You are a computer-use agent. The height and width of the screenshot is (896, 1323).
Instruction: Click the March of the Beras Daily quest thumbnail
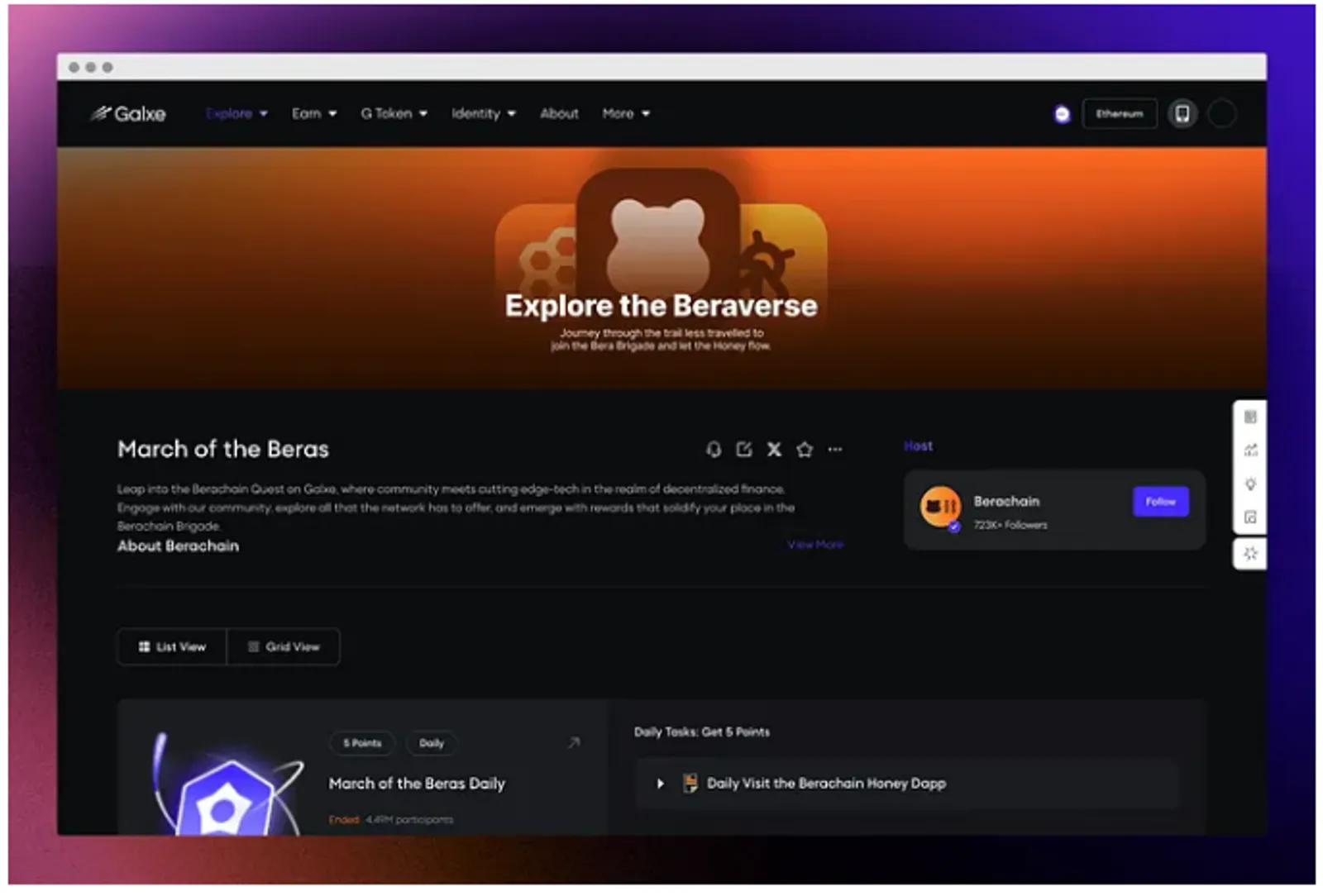point(227,784)
